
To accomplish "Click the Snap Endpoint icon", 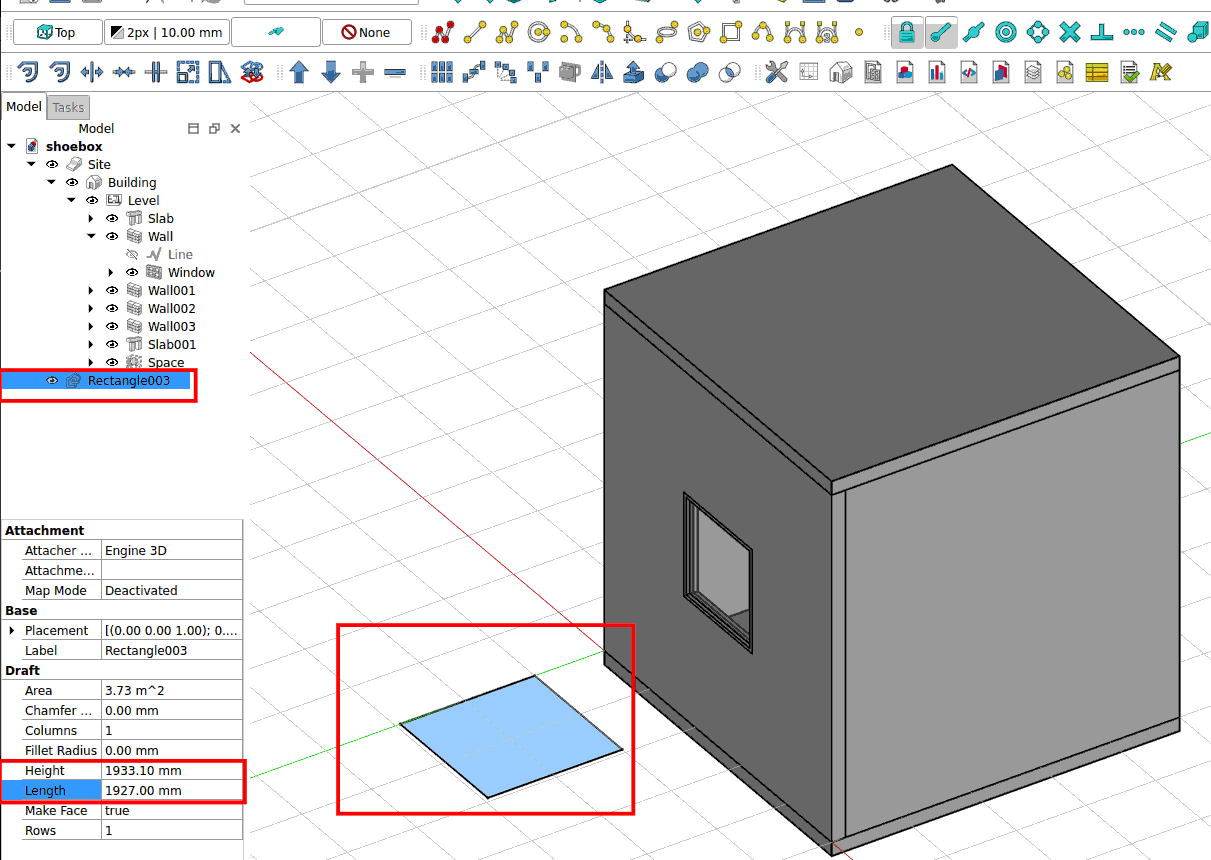I will pos(939,33).
